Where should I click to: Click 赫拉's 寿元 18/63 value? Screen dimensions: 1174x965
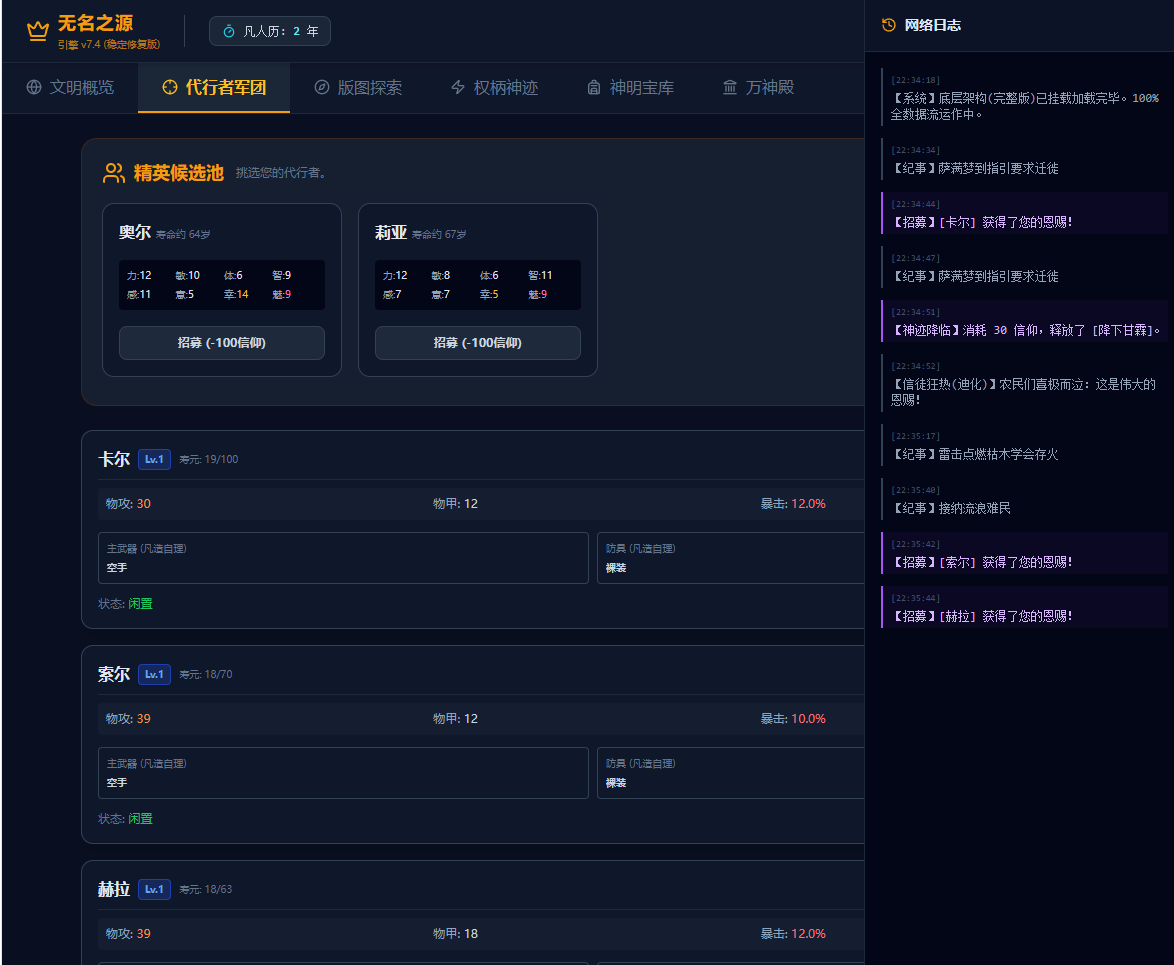206,889
